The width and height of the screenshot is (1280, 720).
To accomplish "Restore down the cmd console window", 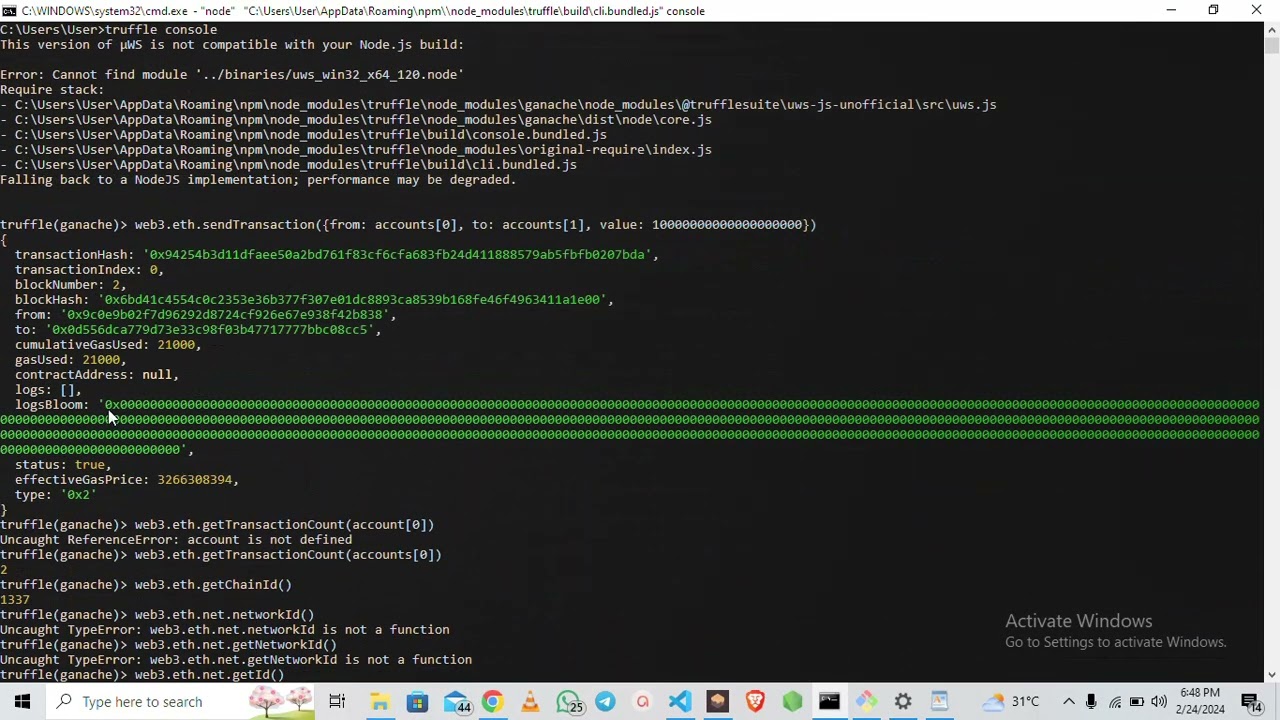I will pyautogui.click(x=1213, y=10).
